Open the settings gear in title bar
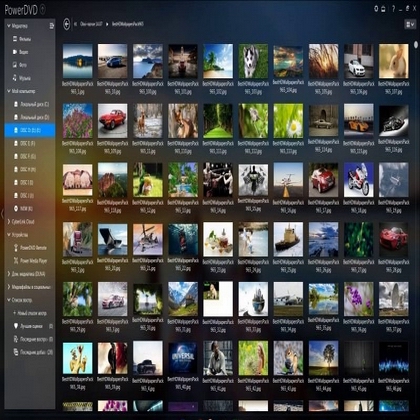Screen dimensions: 420x420 tap(376, 9)
